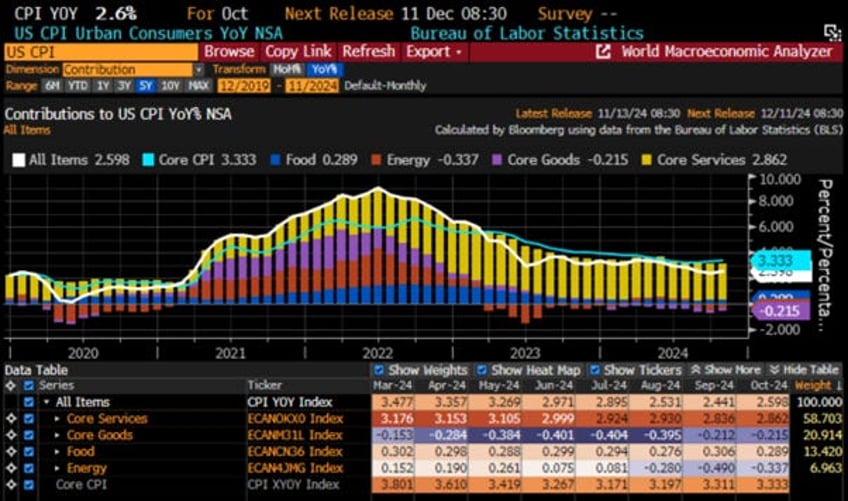Uncheck the Series header checkbox
848x501 pixels.
29,385
